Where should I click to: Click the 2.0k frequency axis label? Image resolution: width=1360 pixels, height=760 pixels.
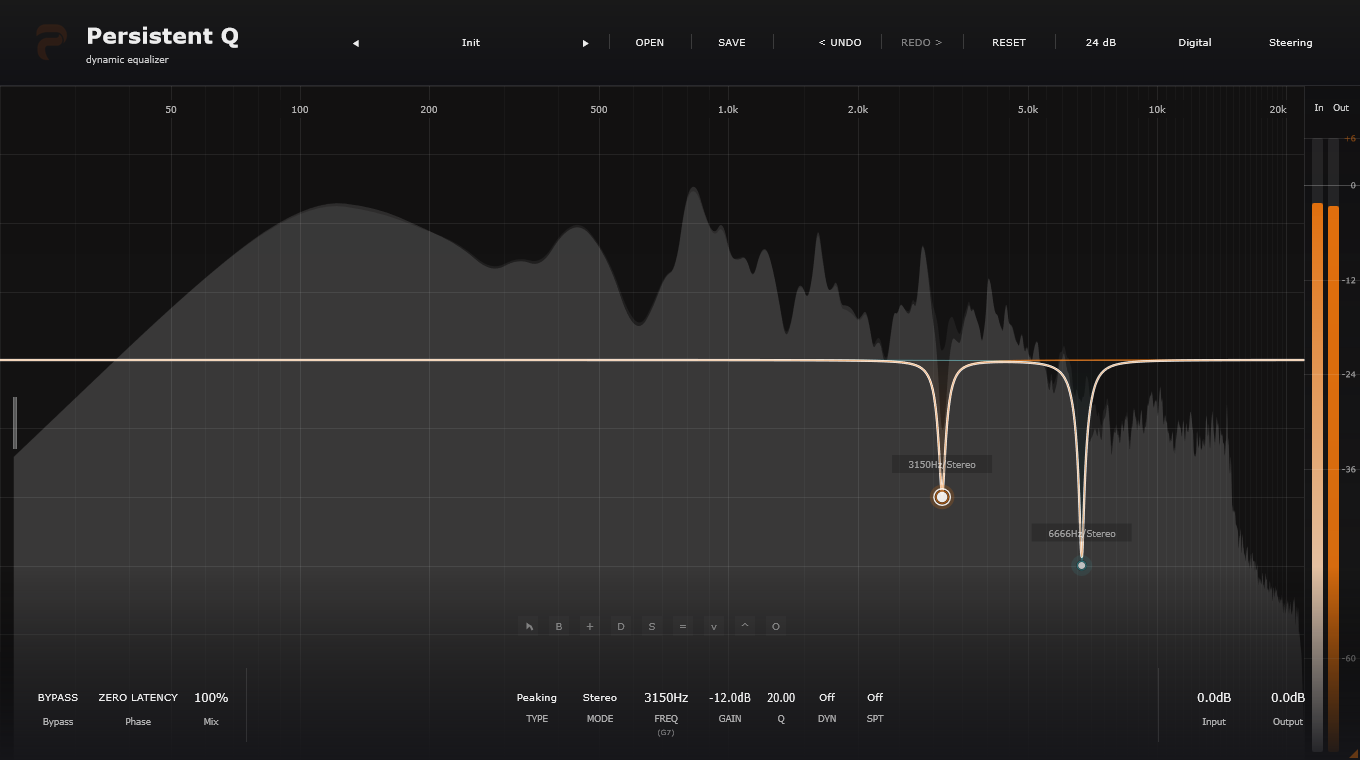coord(858,110)
